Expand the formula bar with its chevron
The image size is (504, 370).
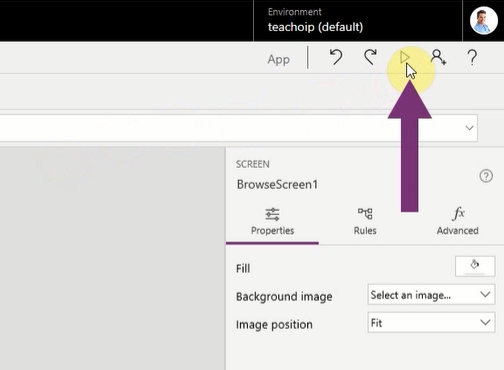click(x=469, y=128)
